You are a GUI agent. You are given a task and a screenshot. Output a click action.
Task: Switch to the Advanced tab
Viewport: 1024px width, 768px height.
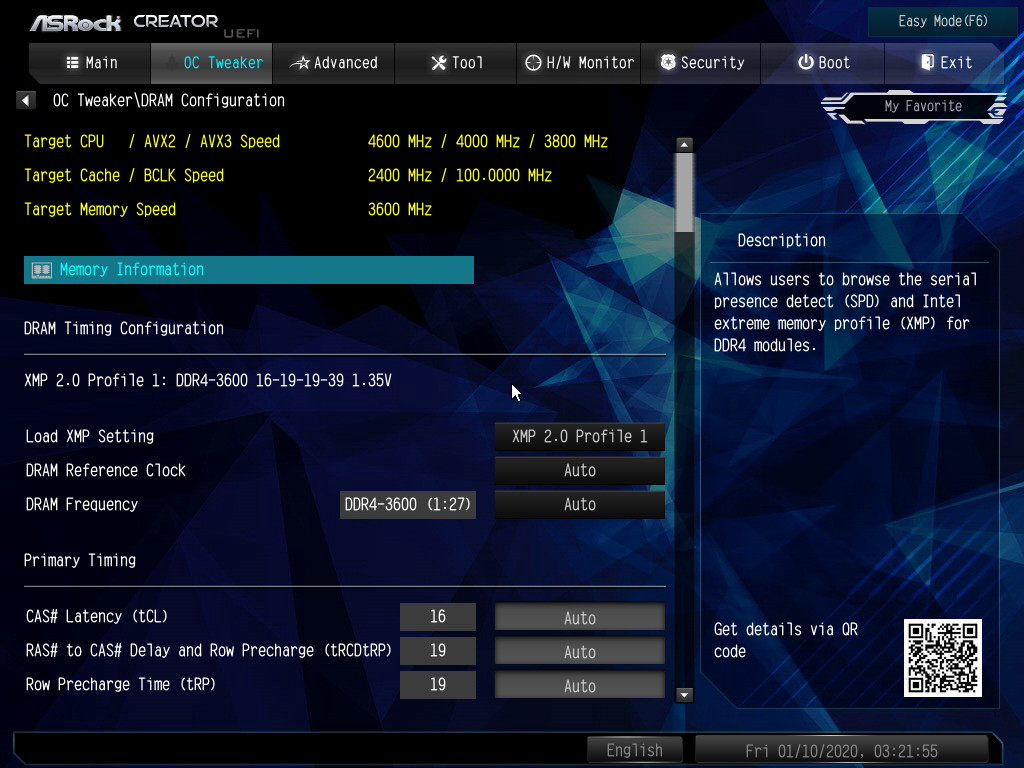[x=334, y=63]
